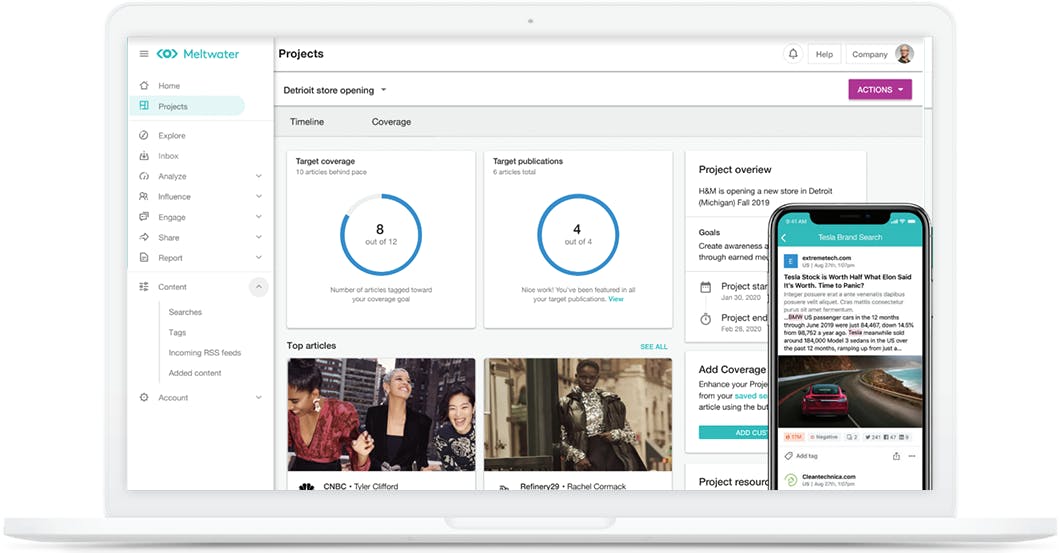Open the hamburger menu beside Meltwater logo
This screenshot has height=553, width=1061.
coord(143,54)
